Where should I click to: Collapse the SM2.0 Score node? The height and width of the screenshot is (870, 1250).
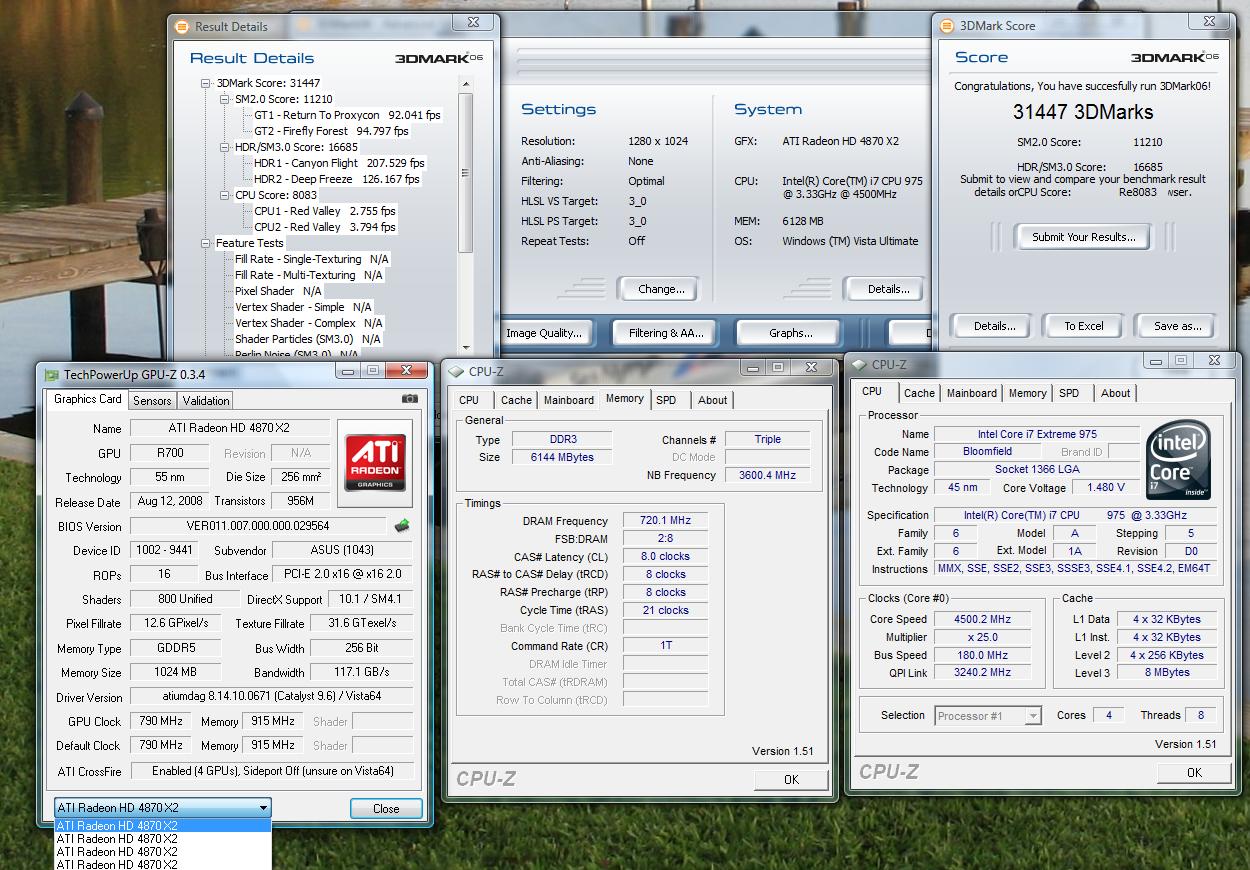coord(225,99)
